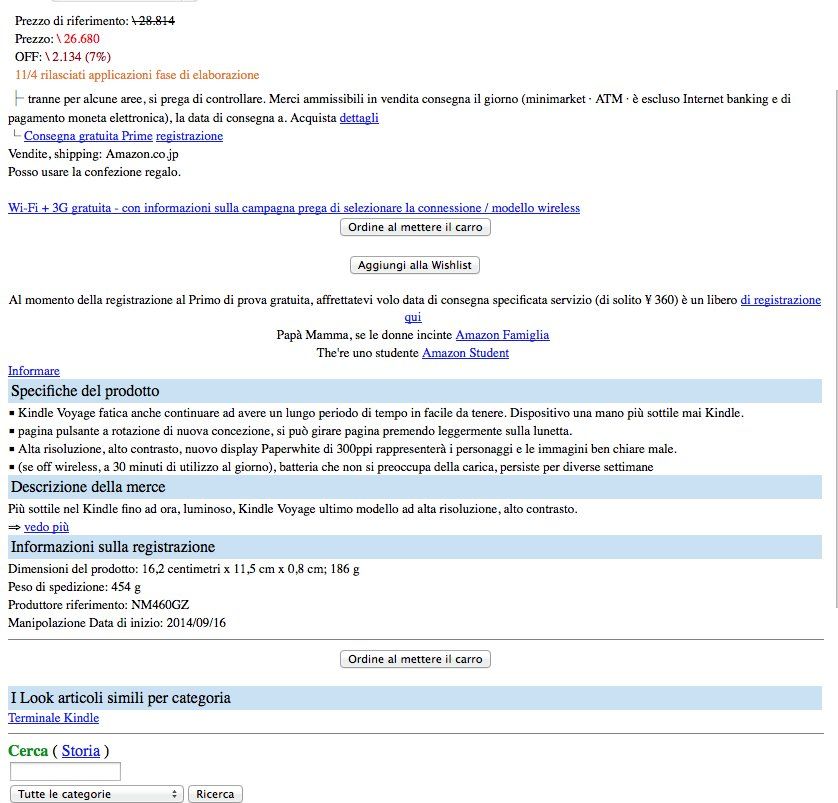Click the 'Peso di spedizione: 454 g' line

[74, 587]
